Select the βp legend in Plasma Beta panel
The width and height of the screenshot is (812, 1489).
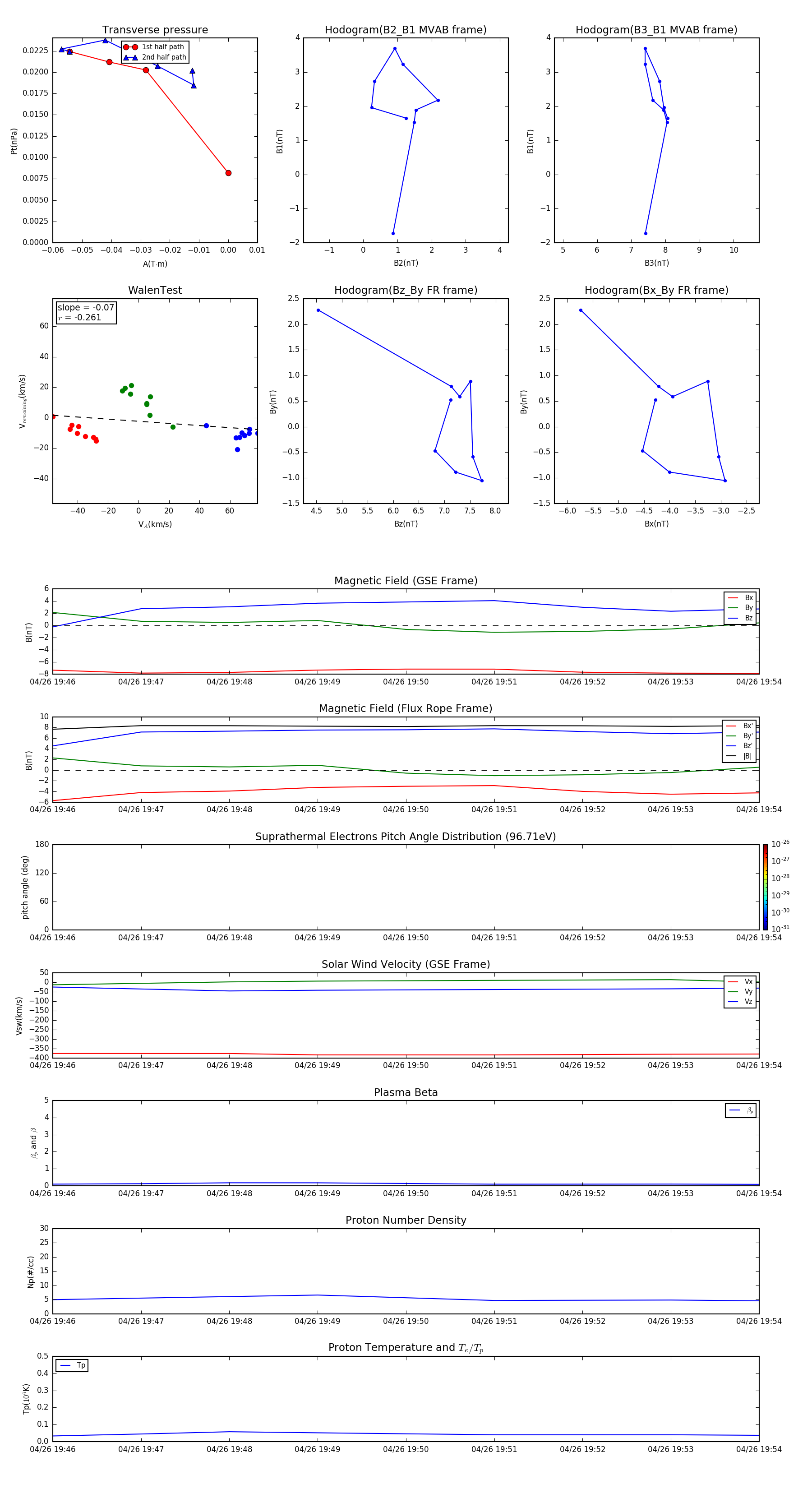point(741,1110)
